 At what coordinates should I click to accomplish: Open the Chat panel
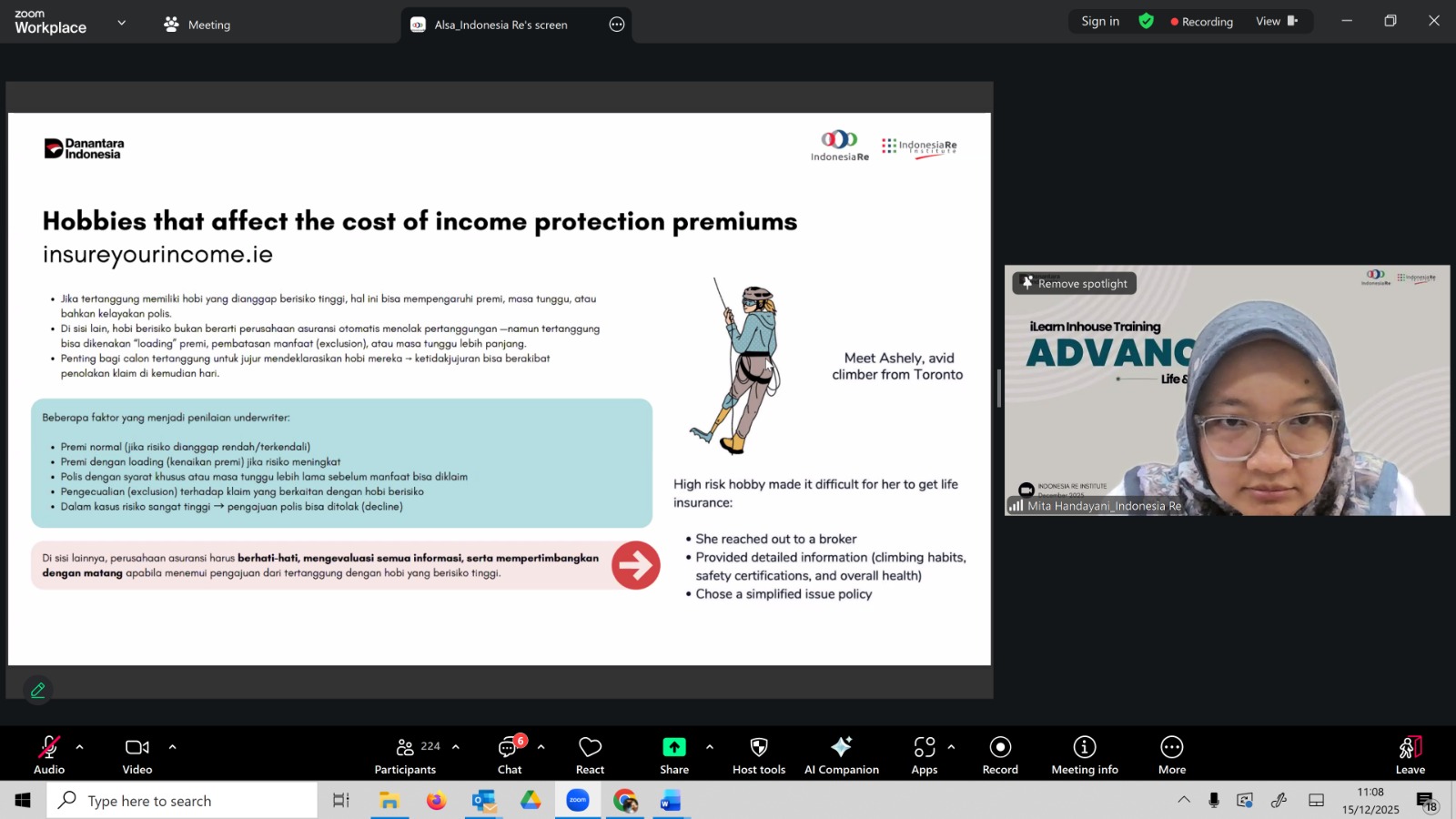point(509,755)
